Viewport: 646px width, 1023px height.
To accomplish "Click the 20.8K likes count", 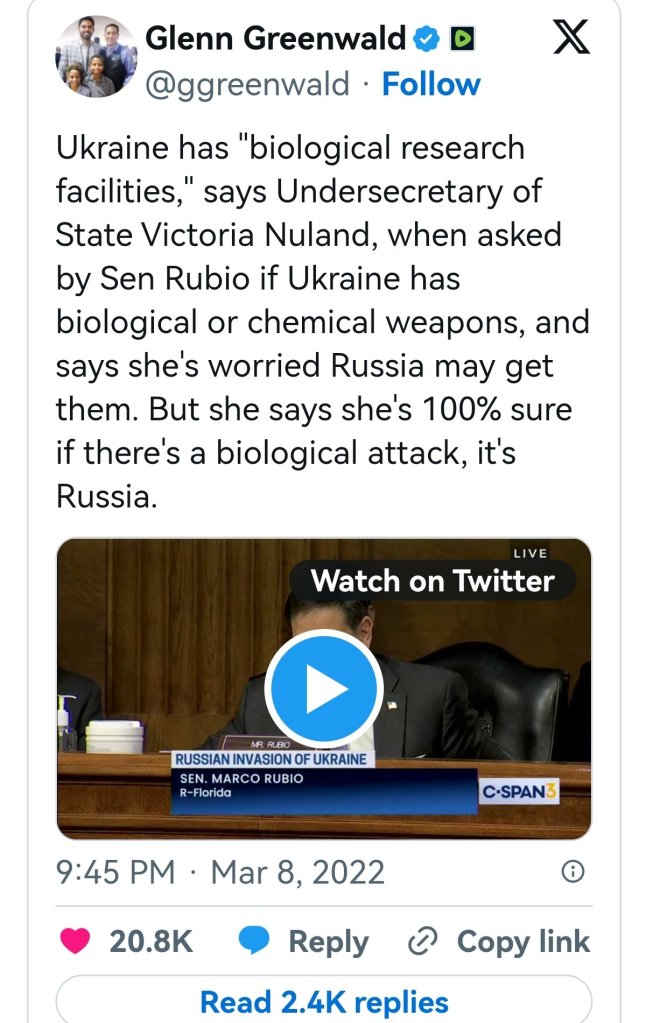I will point(151,941).
